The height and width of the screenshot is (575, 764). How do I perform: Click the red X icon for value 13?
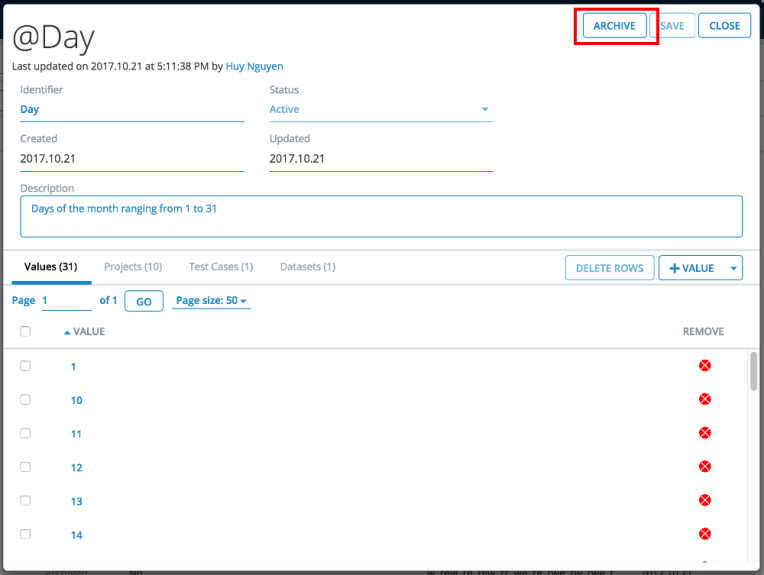[x=704, y=500]
